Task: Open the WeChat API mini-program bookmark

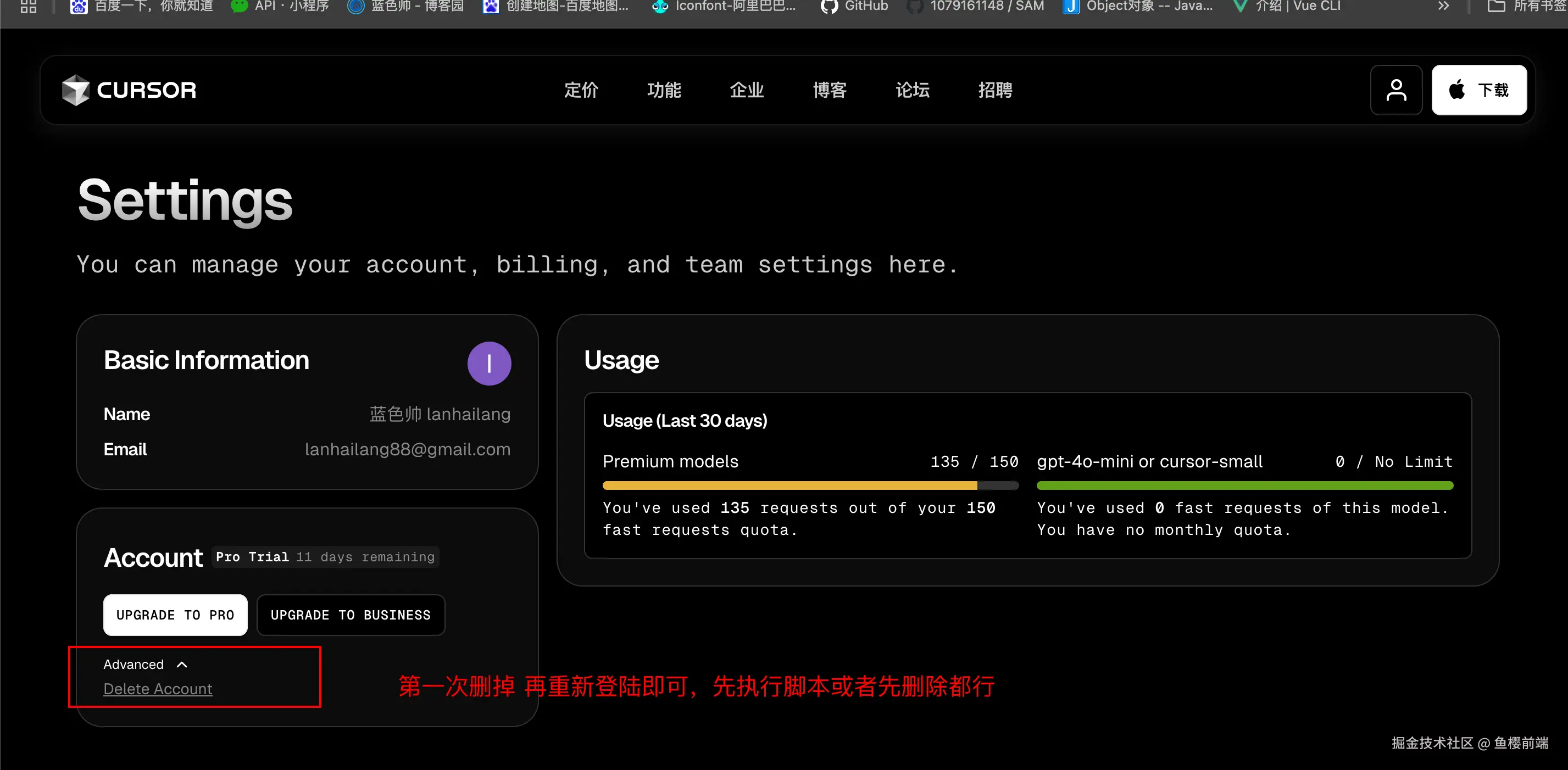Action: point(280,6)
